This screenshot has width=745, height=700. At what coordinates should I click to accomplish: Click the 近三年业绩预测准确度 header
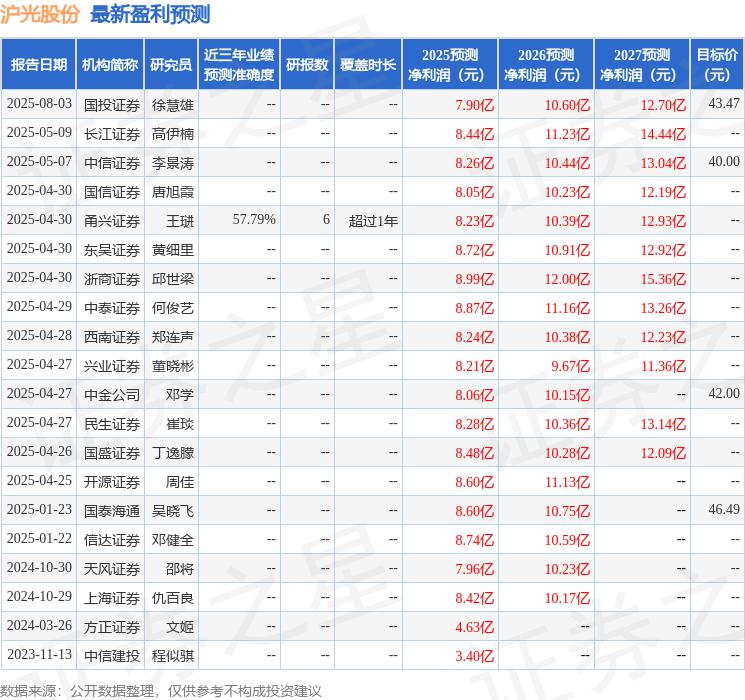239,65
